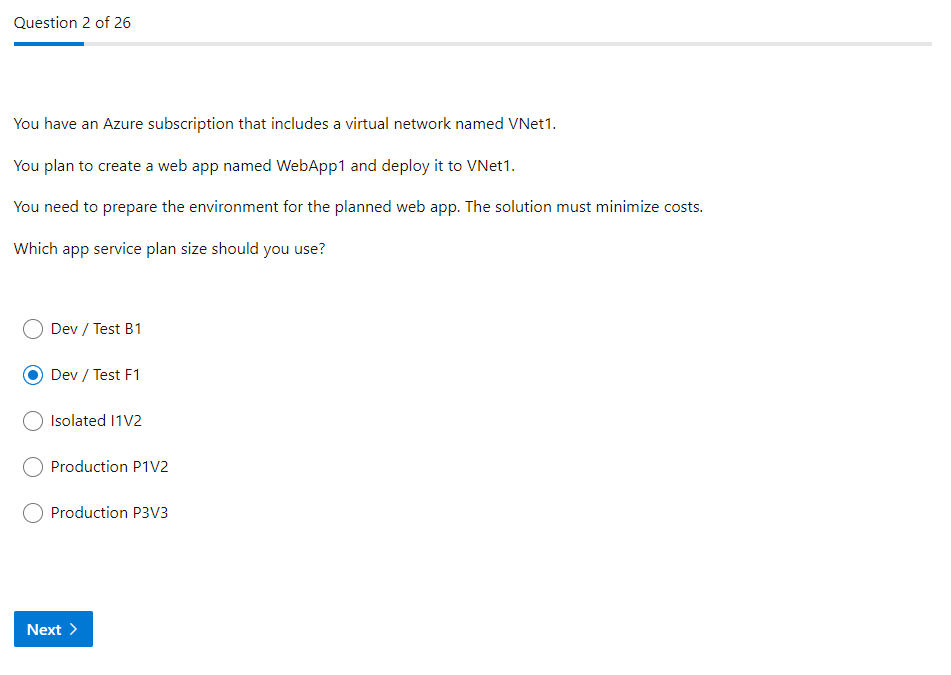951x675 pixels.
Task: Click the sentence about the Azure subscription
Action: (x=284, y=124)
